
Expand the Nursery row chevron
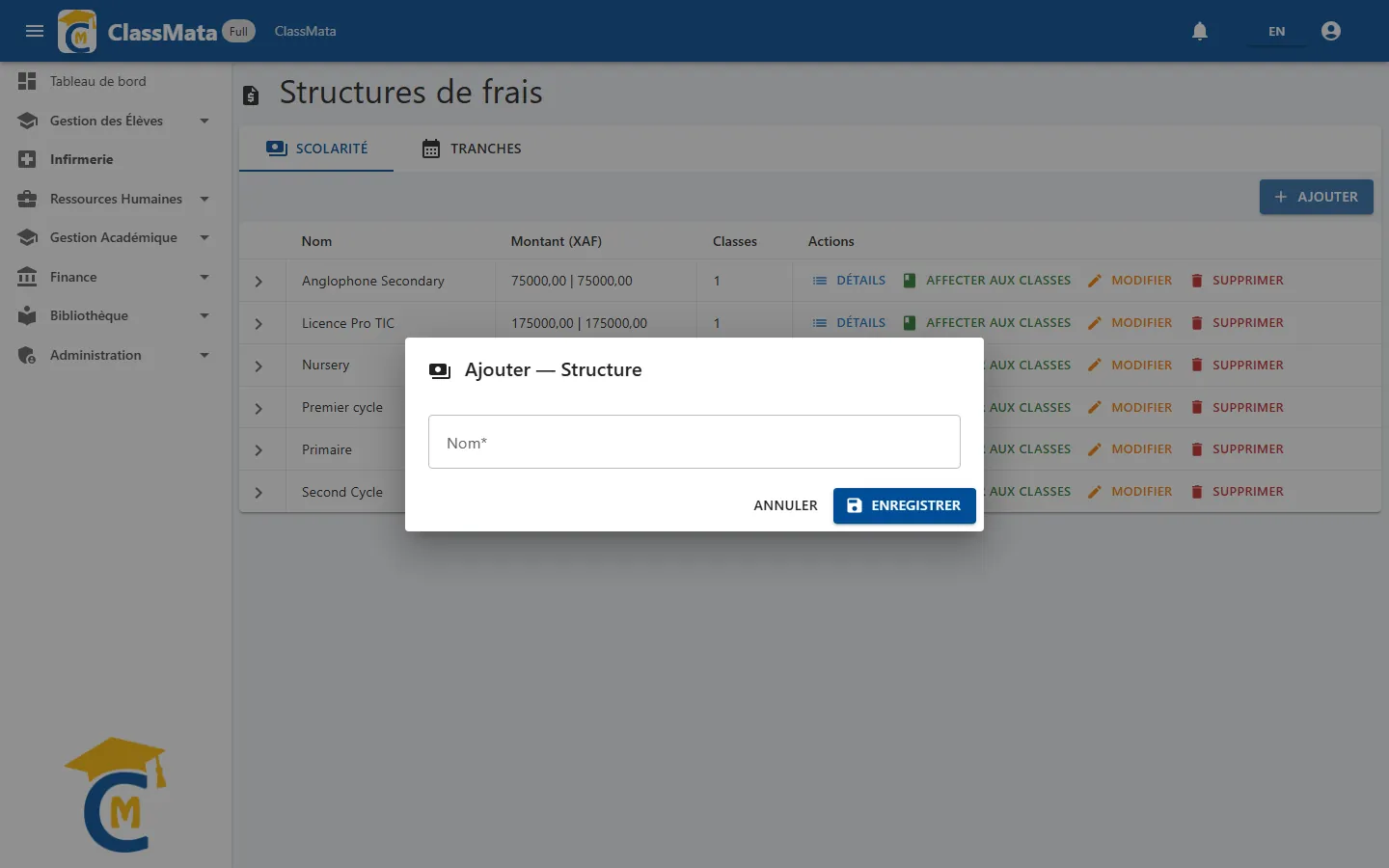coord(259,366)
